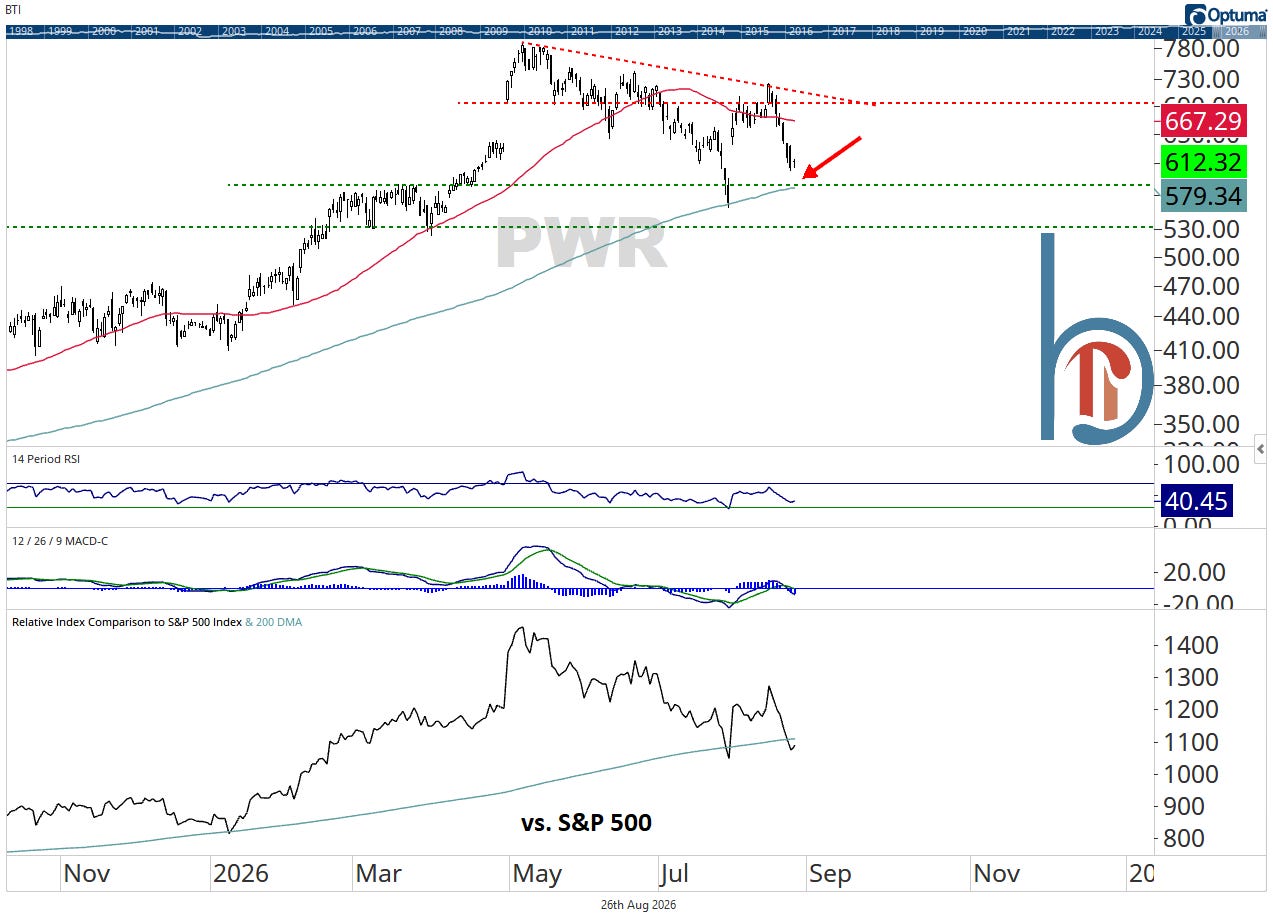The height and width of the screenshot is (924, 1273).
Task: Jump to 2012 in the timeline strip
Action: coord(626,31)
